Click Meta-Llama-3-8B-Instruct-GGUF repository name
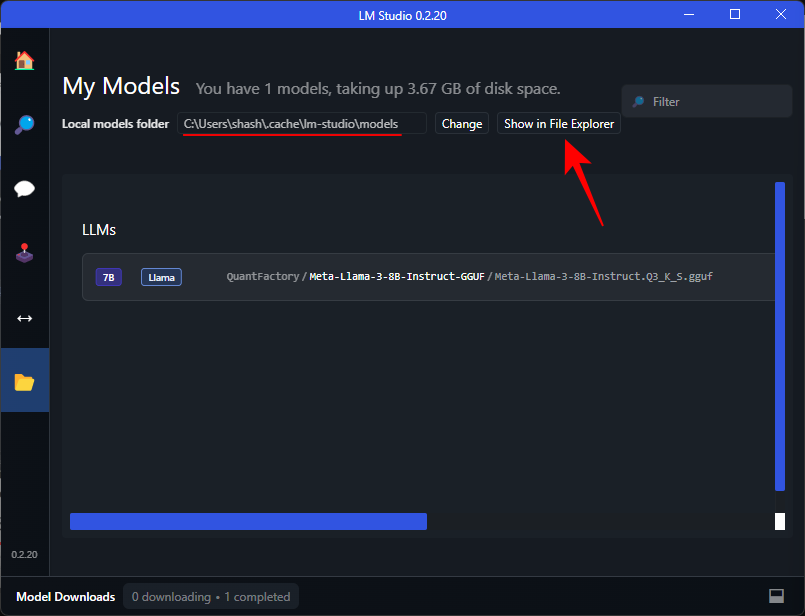 397,277
